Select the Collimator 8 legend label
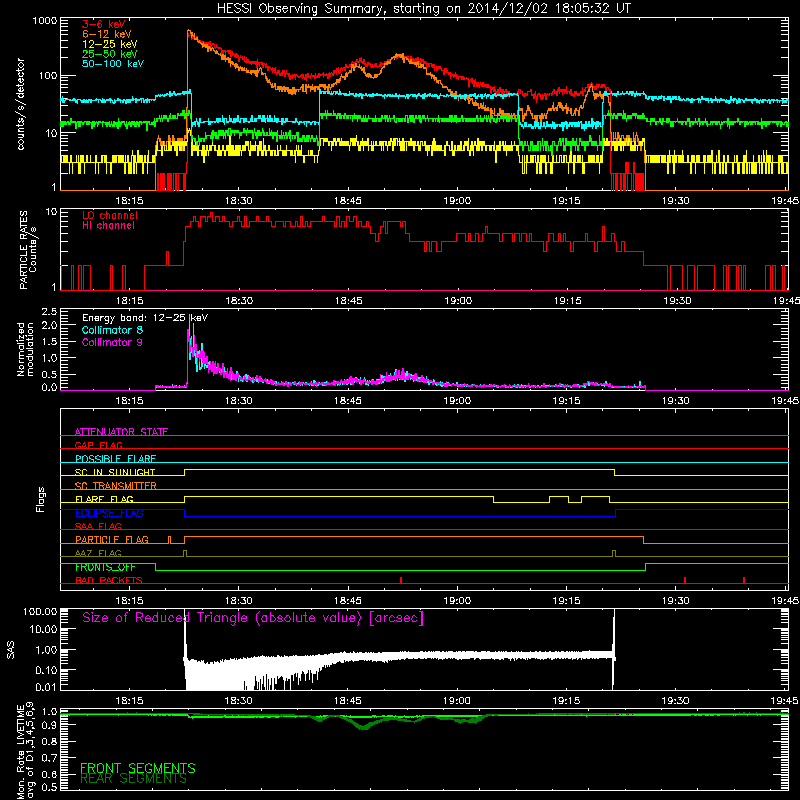 (112, 330)
